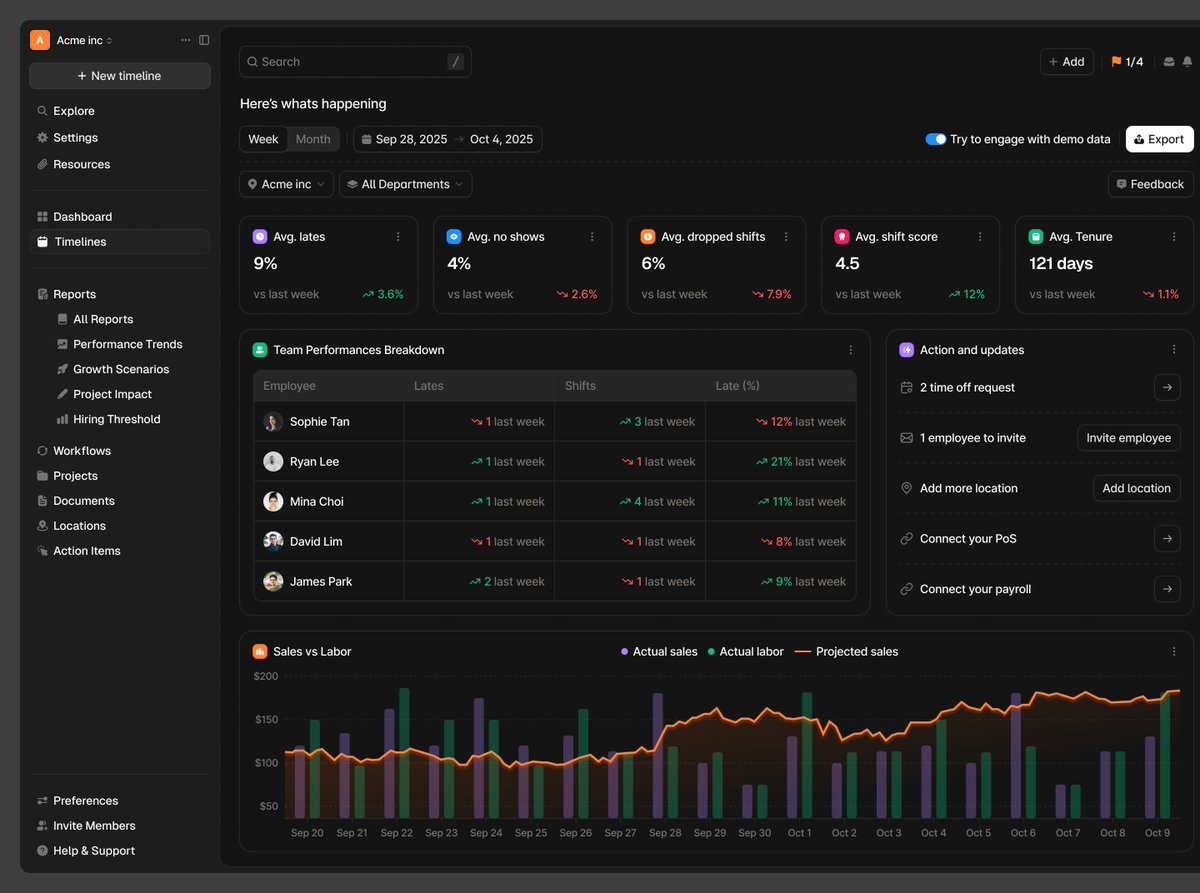Collapse the sidebar with the panel icon

coord(204,40)
